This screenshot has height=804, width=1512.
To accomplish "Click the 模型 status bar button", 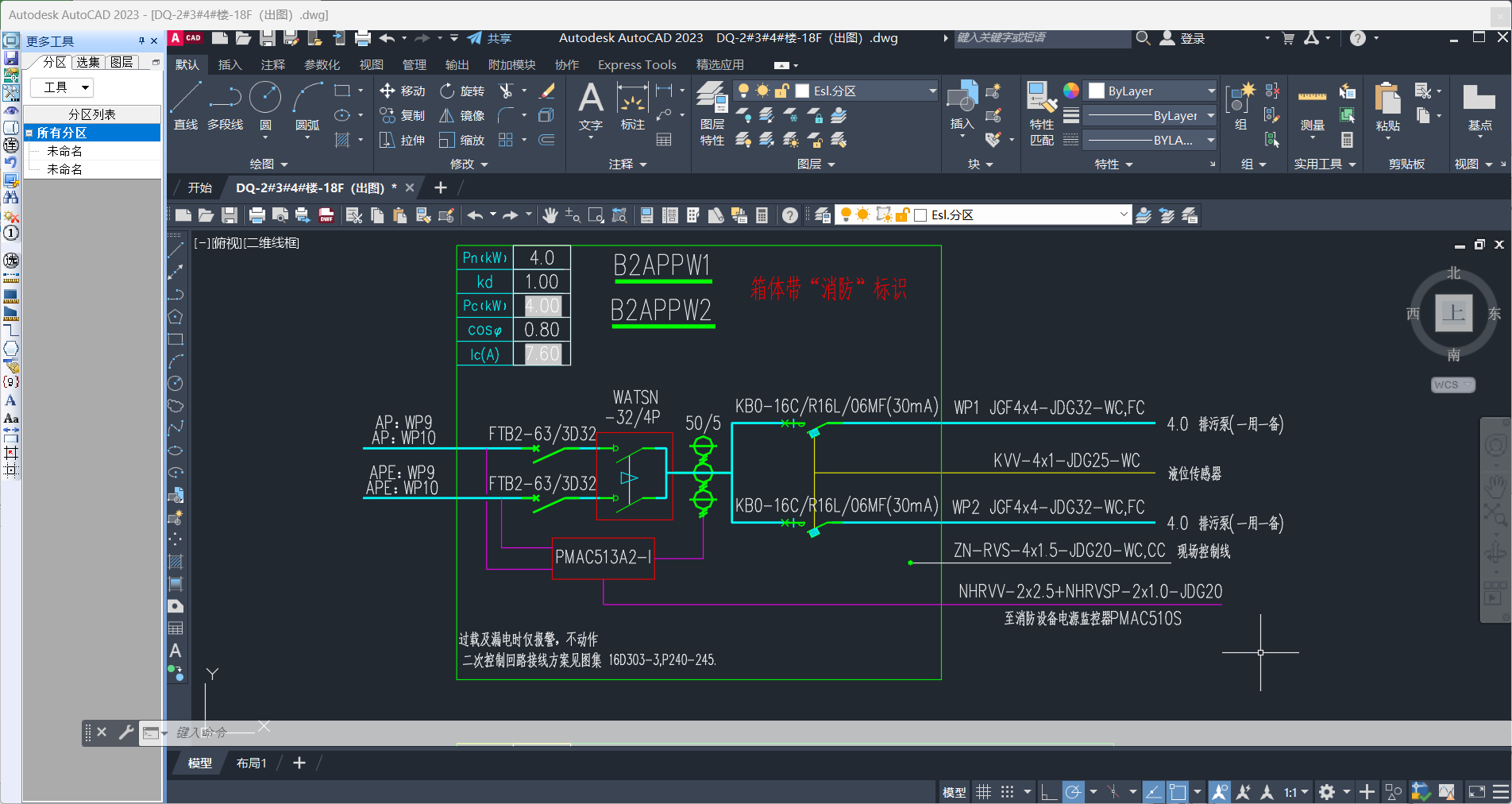I will 954,792.
